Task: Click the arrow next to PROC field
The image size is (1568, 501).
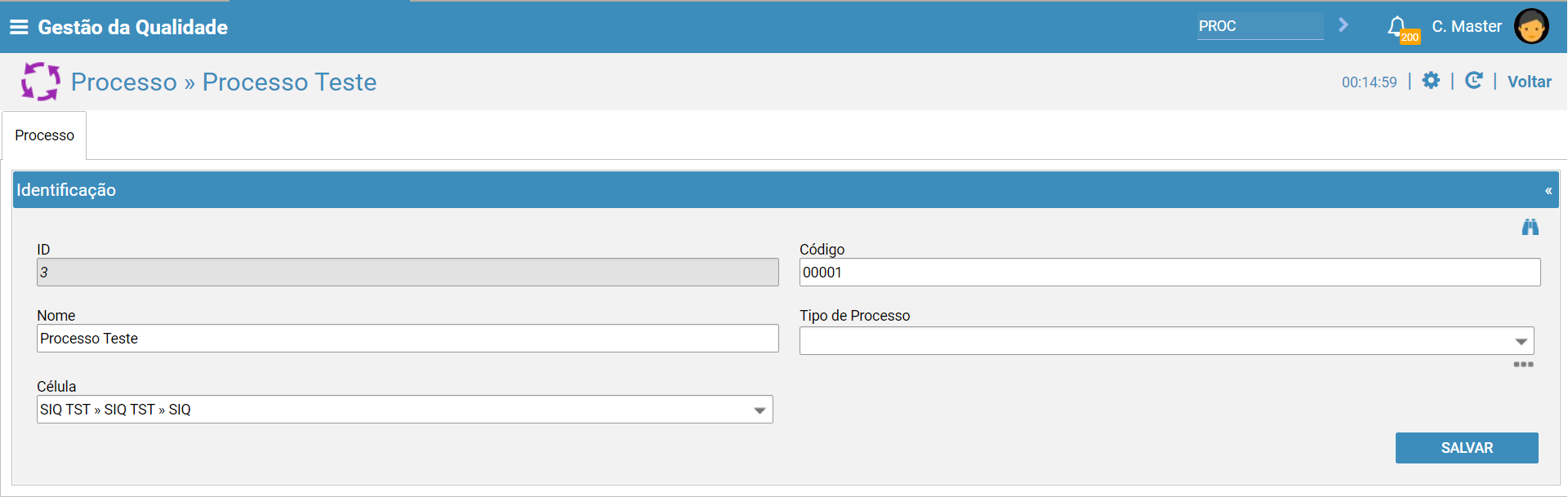Action: [1343, 25]
